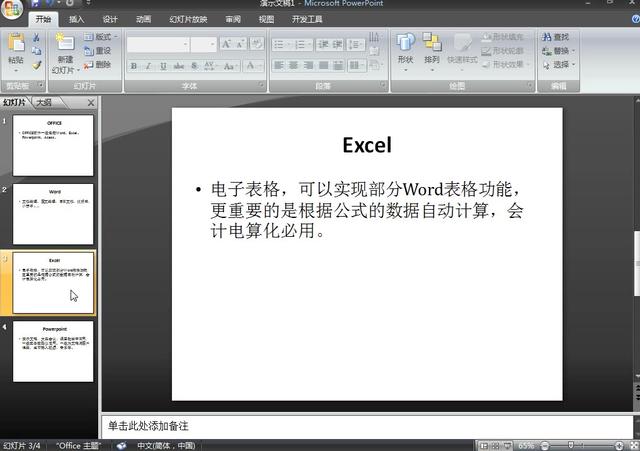
Task: Toggle Strikethrough (abc) formatting
Action: (179, 66)
